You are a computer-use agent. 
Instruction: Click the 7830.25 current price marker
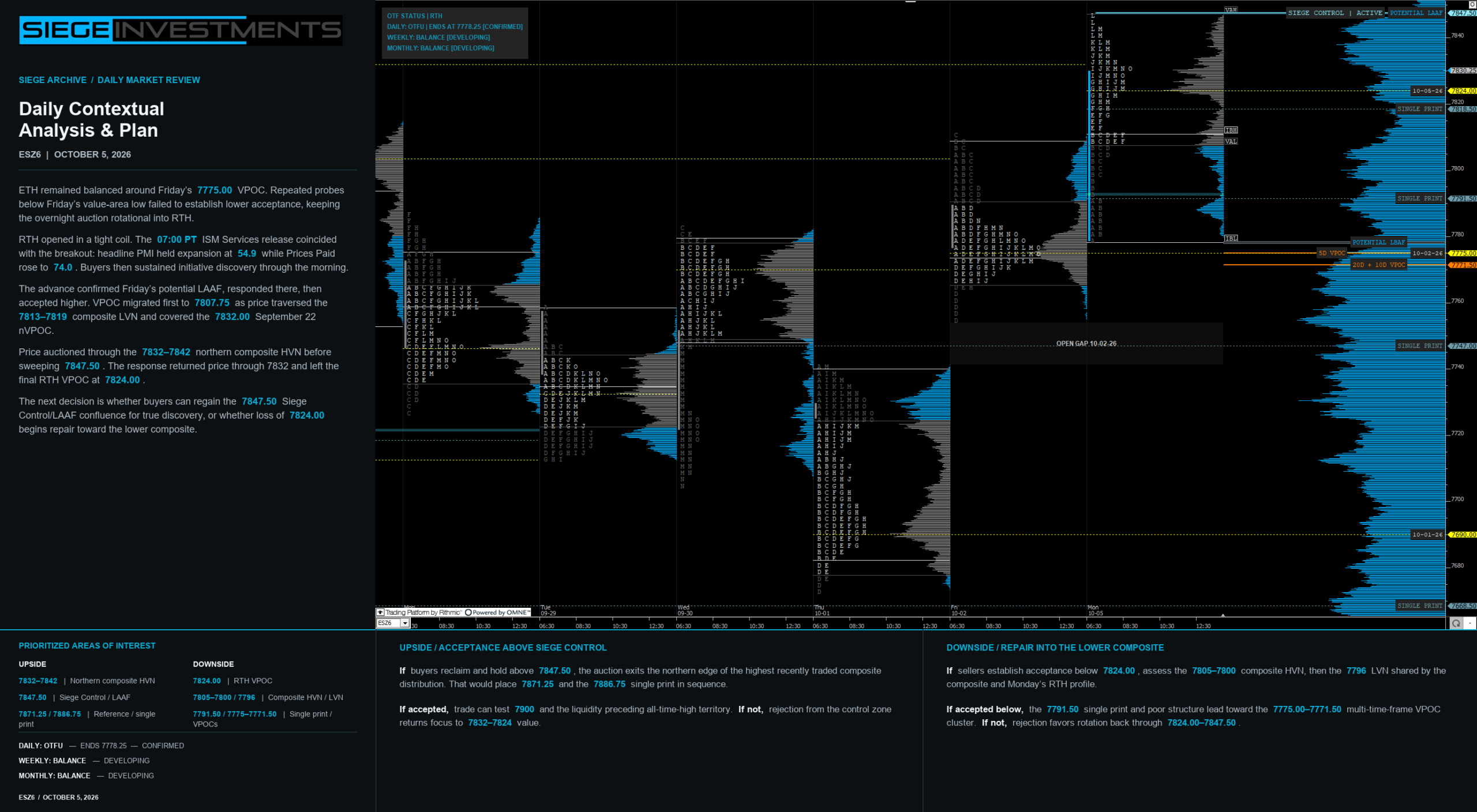pyautogui.click(x=1463, y=70)
